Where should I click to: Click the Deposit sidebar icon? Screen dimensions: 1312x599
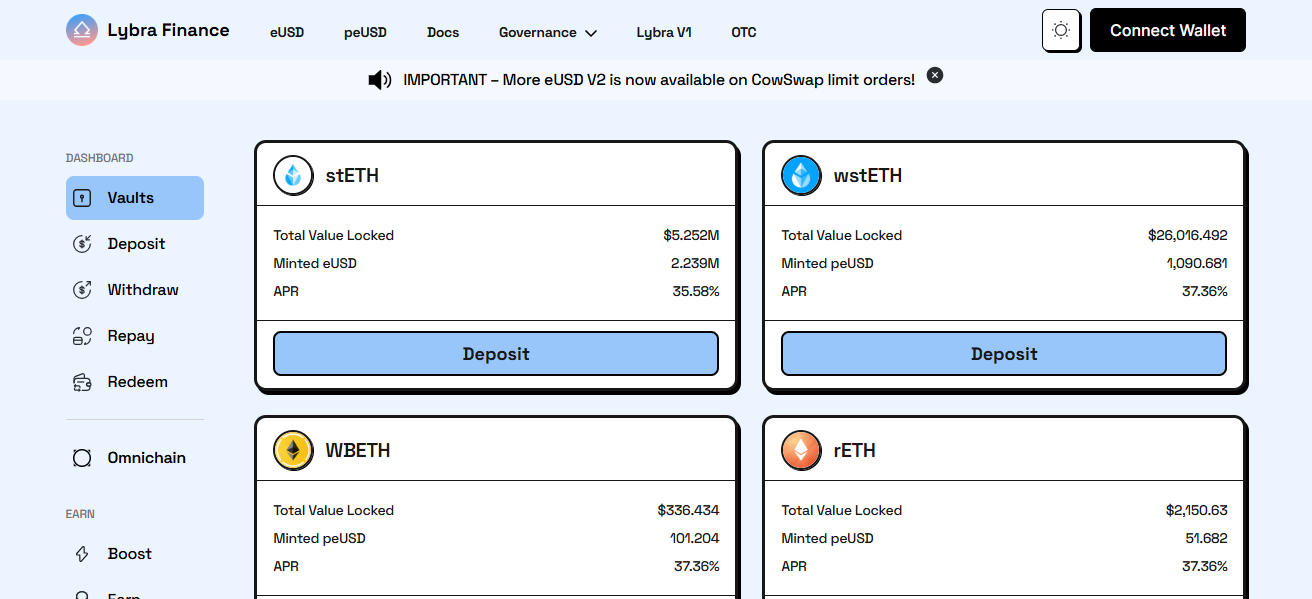click(x=83, y=244)
